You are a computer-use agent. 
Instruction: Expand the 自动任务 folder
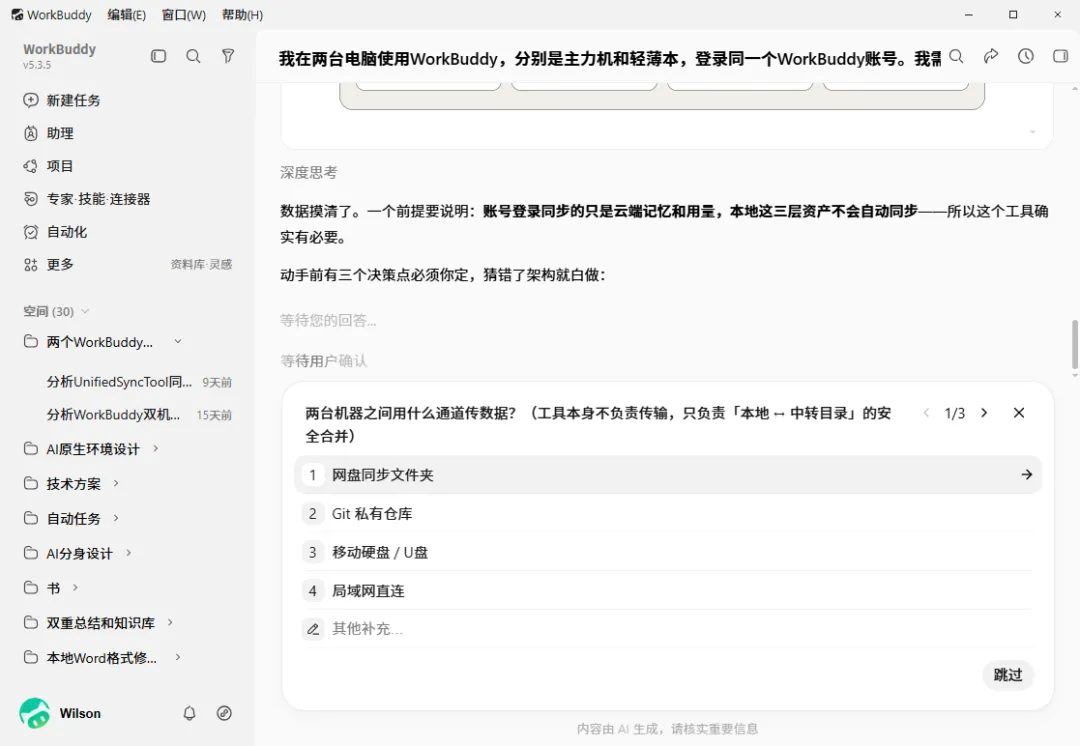(x=116, y=518)
